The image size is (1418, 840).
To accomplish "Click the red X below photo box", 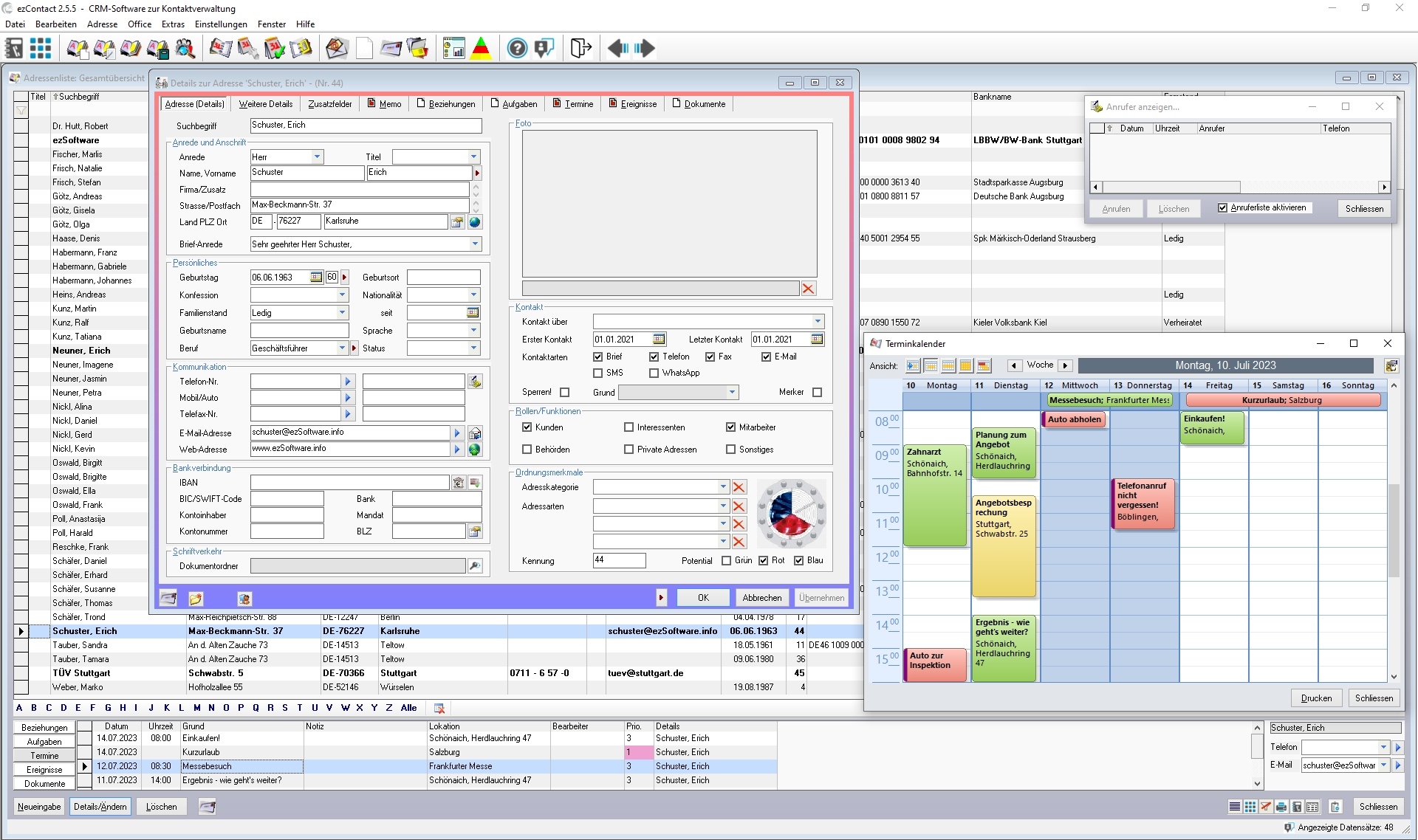I will pos(808,289).
